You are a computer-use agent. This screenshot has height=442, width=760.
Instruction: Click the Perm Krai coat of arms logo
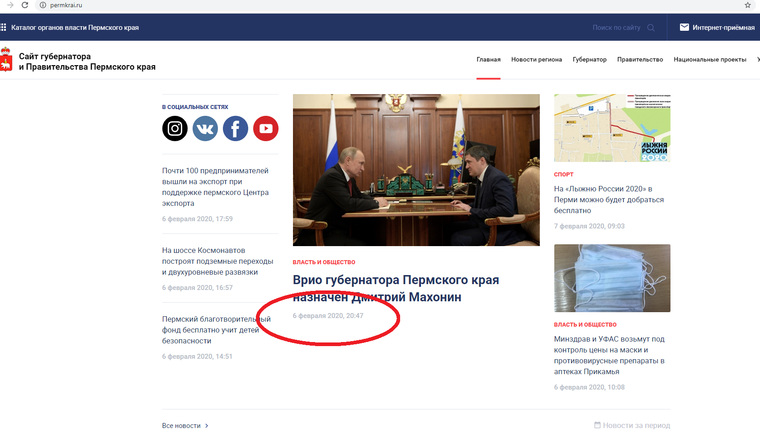coord(6,59)
